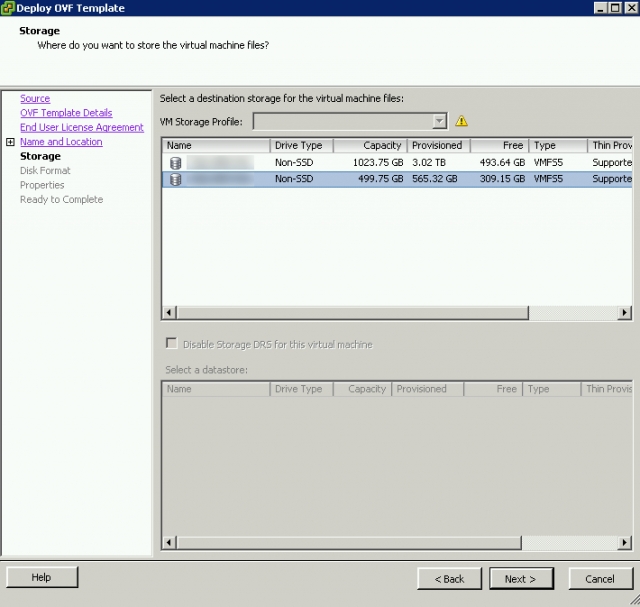Click the datastore icon in the second row
This screenshot has height=607, width=640.
pos(175,179)
